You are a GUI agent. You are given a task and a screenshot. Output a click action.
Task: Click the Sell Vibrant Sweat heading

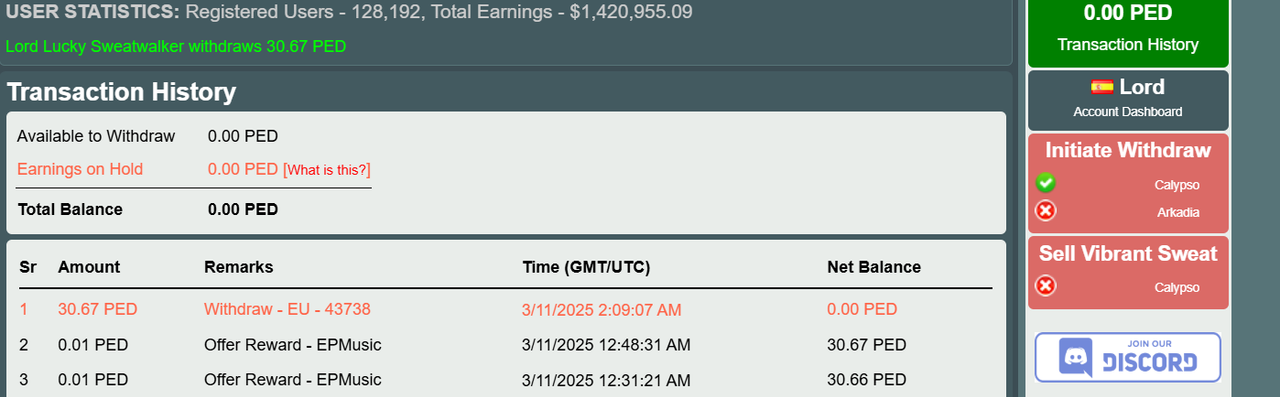[1128, 253]
